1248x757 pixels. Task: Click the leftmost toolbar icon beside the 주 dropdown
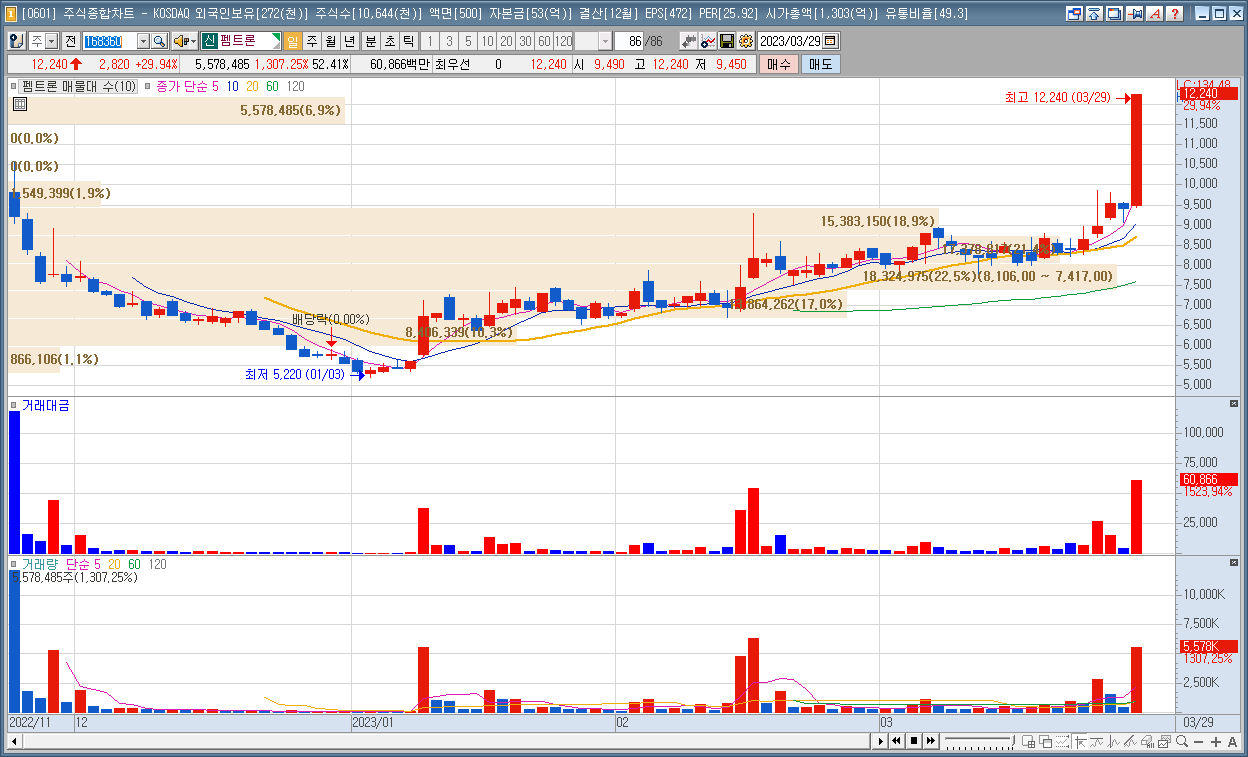click(17, 41)
